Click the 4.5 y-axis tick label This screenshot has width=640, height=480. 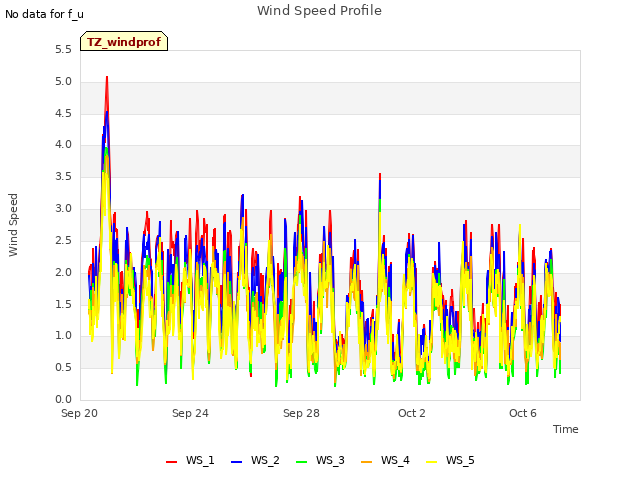pos(63,113)
